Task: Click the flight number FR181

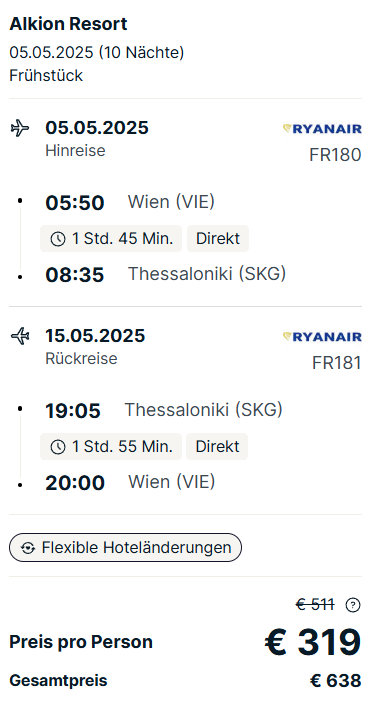Action: (x=337, y=363)
